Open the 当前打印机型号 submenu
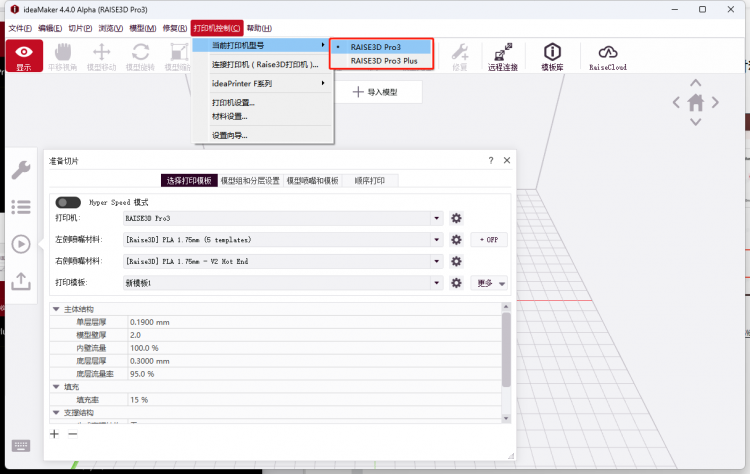The height and width of the screenshot is (474, 750). point(261,45)
